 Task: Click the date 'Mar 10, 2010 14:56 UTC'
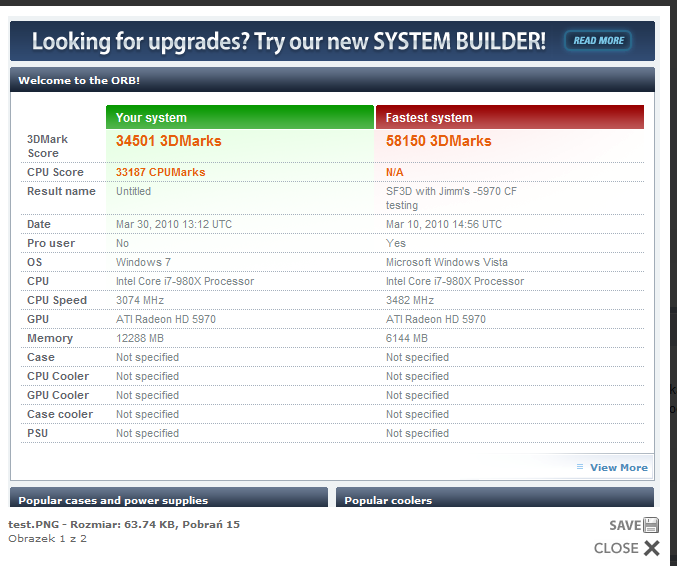(x=443, y=224)
